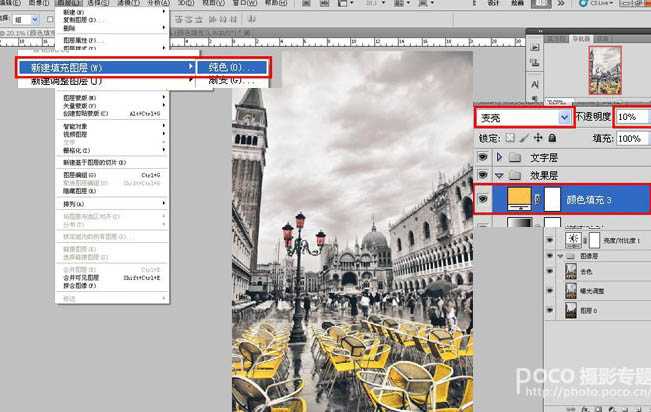This screenshot has width=651, height=412.
Task: Lock transparent pixels in layers panel
Action: (510, 138)
